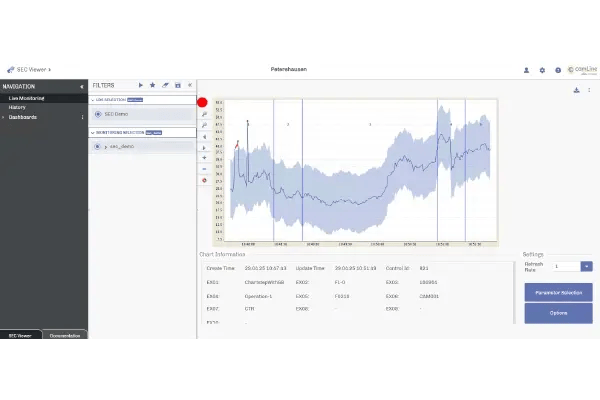Image resolution: width=600 pixels, height=400 pixels.
Task: Collapse the Monitoring Selection section
Action: 92,132
